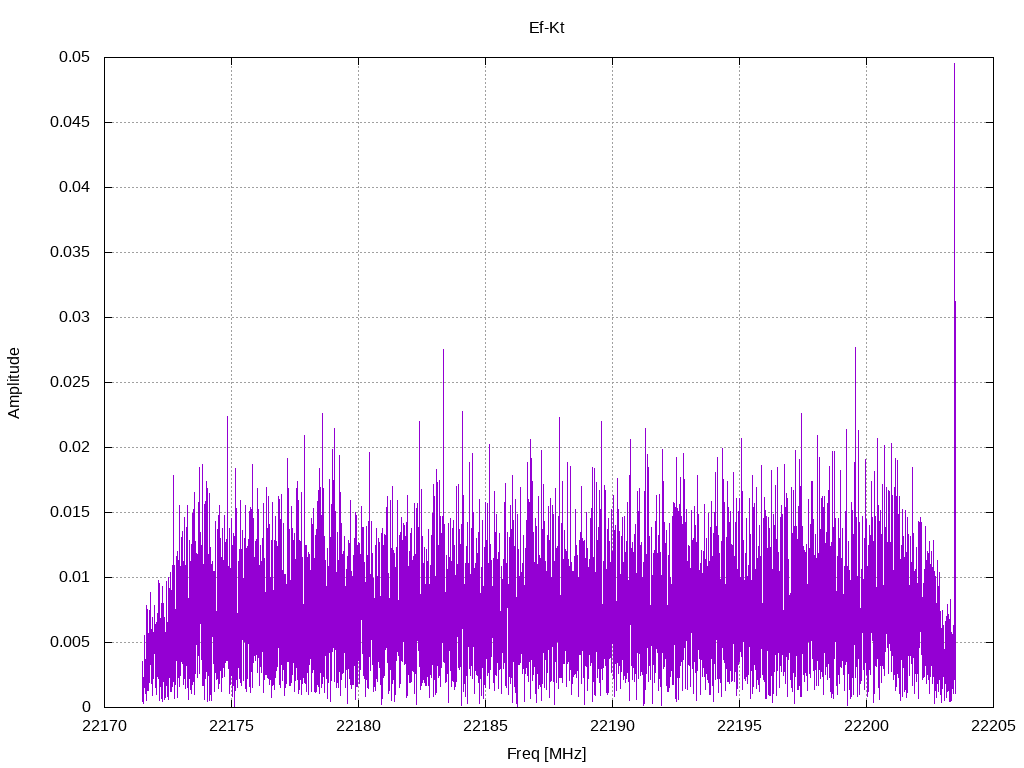This screenshot has height=768, width=1024.
Task: Click the x-axis value 22180
Action: click(x=359, y=726)
